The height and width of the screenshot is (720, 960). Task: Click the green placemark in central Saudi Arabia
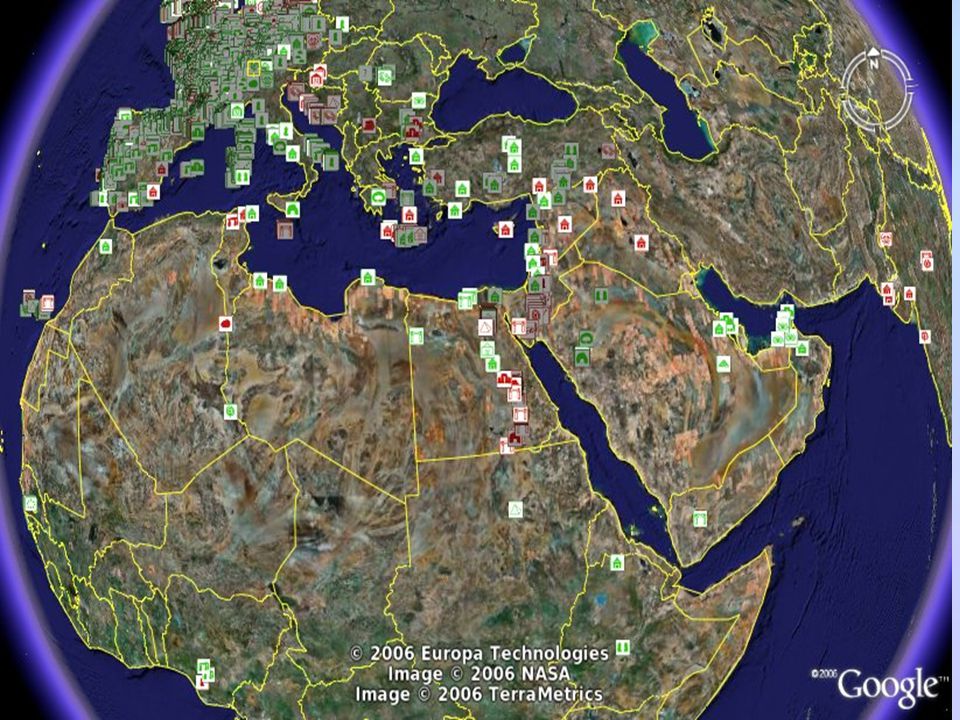pos(723,364)
